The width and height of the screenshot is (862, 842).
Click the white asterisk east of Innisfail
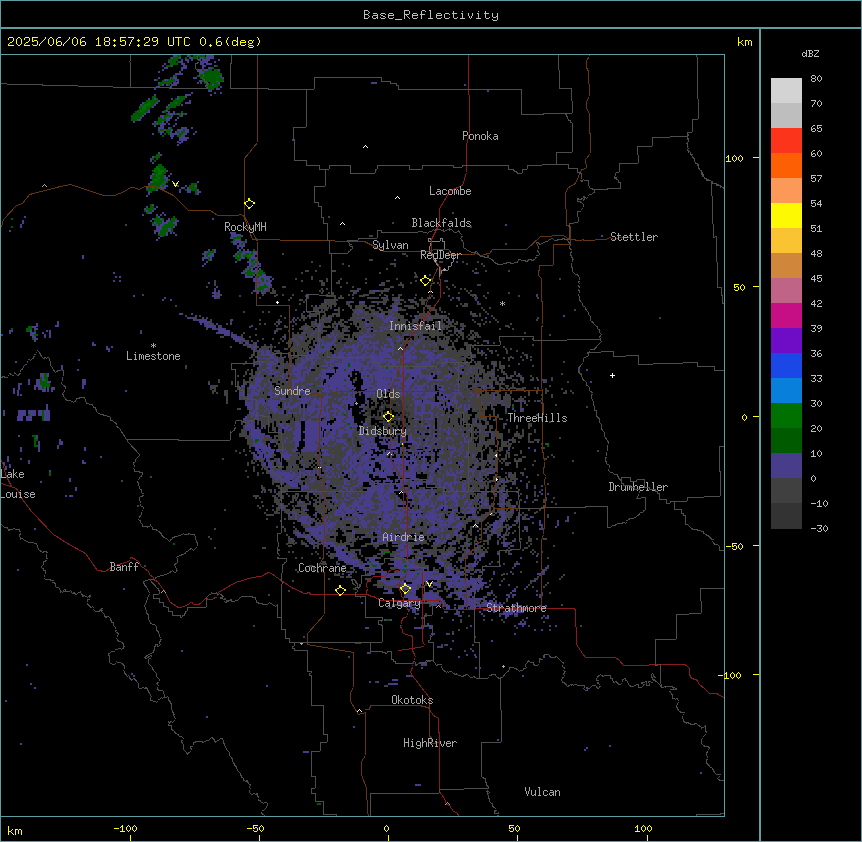coord(502,303)
